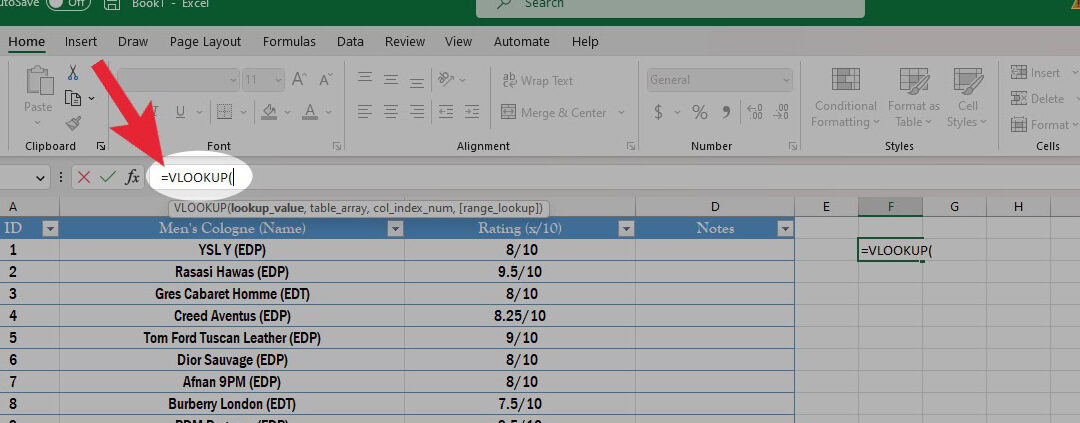Image resolution: width=1080 pixels, height=423 pixels.
Task: Apply Comma Style format
Action: [x=725, y=111]
